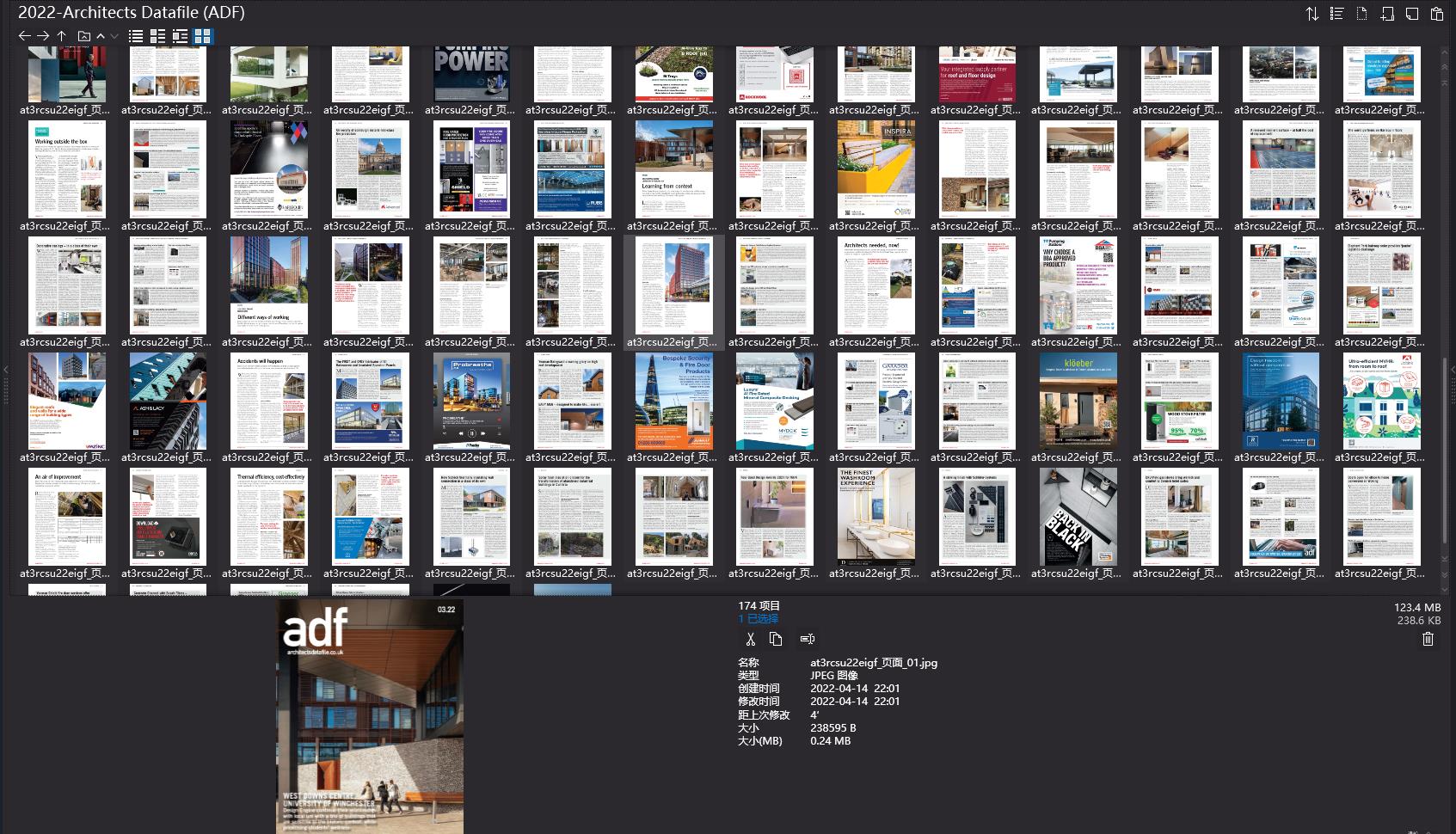Open the Rename tool next to the copy icon

coord(807,639)
